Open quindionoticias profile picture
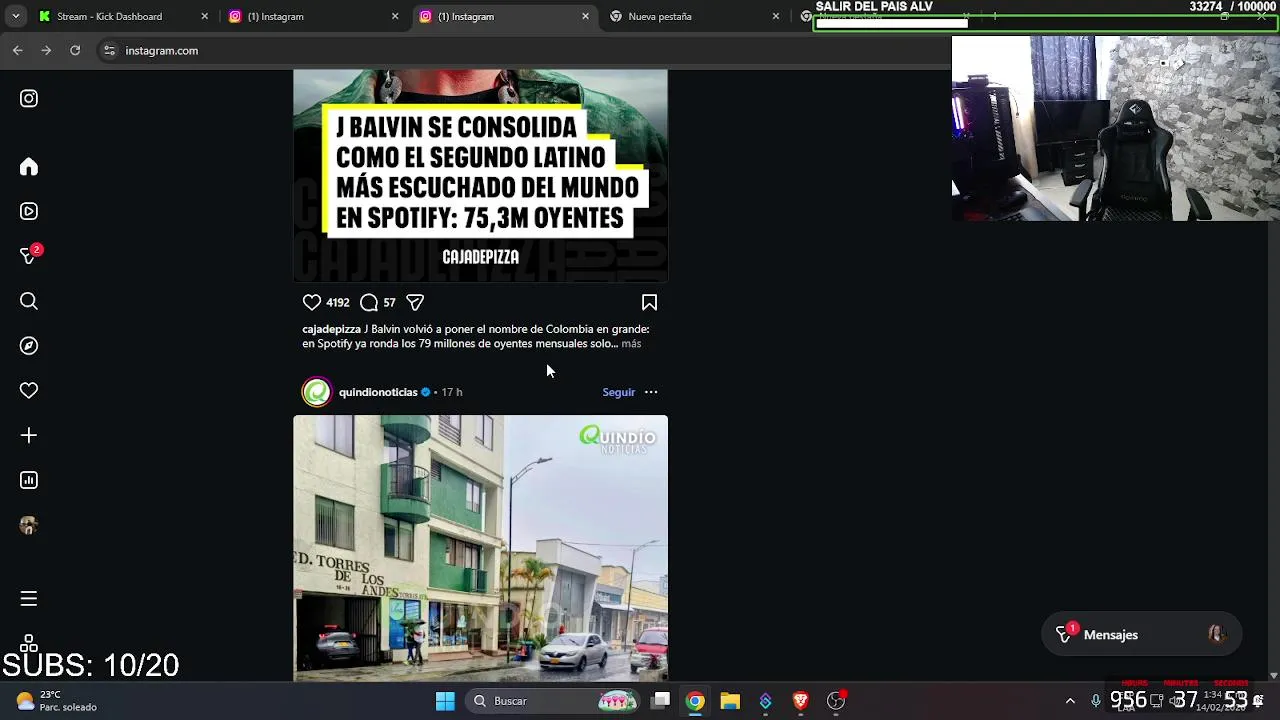This screenshot has width=1280, height=720. [x=317, y=392]
